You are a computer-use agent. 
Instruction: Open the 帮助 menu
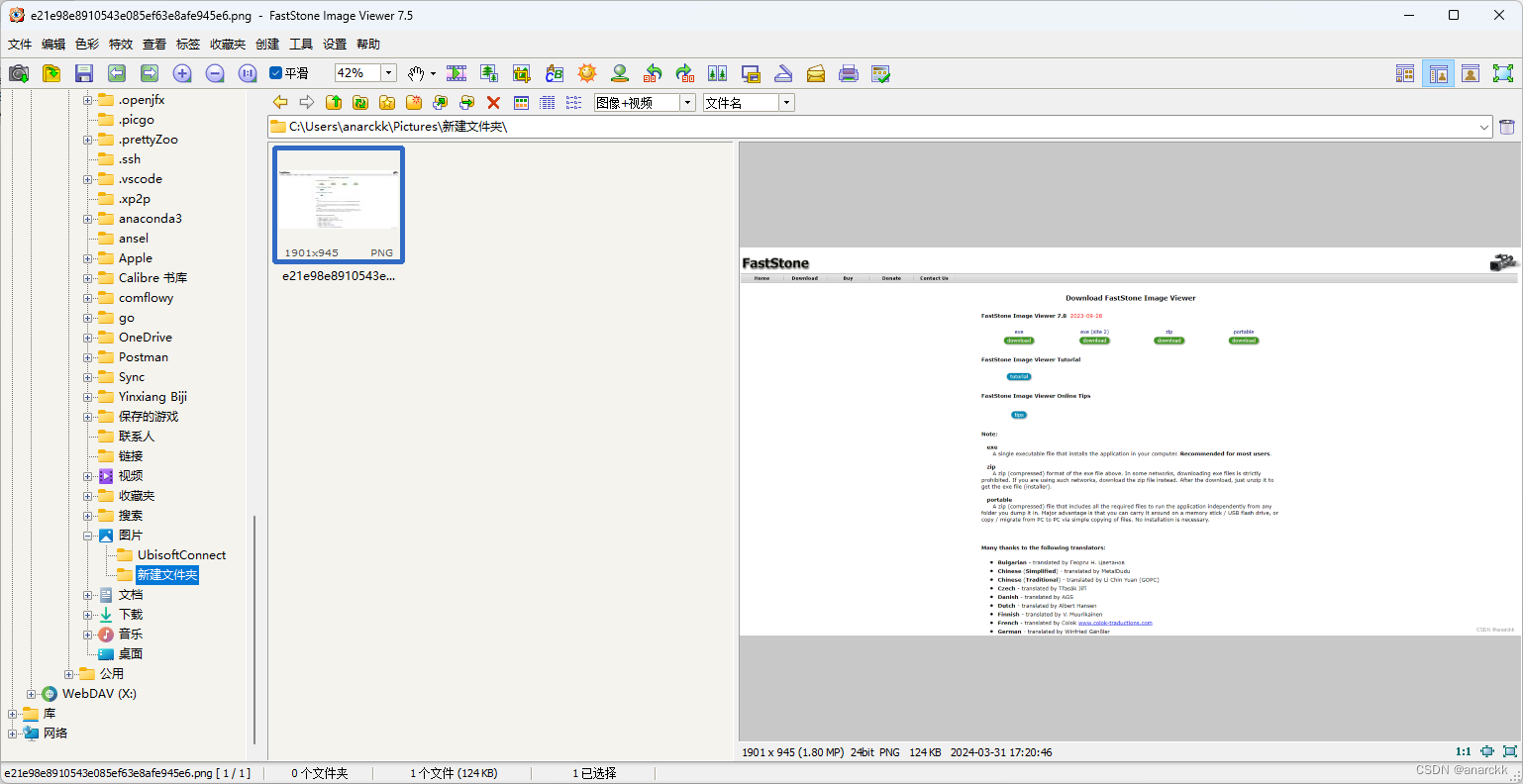(368, 44)
